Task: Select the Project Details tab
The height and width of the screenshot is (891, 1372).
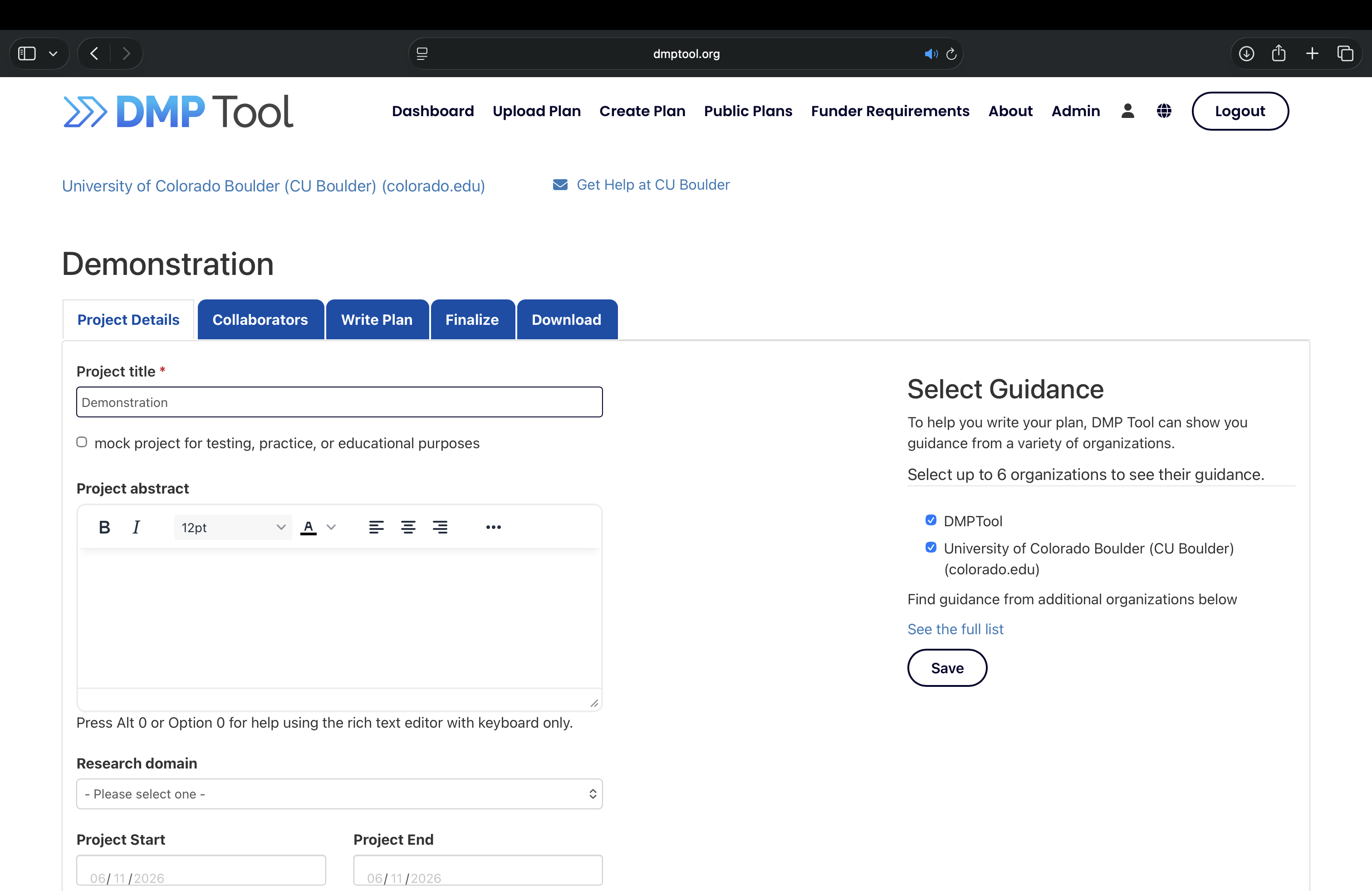Action: click(x=128, y=319)
